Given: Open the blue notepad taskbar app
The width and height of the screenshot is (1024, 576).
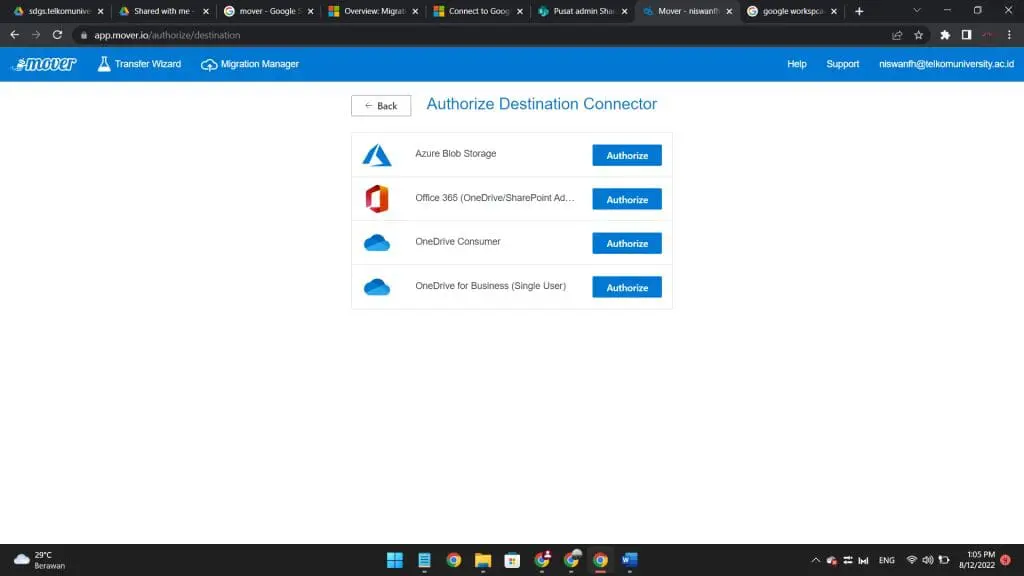Looking at the screenshot, I should pyautogui.click(x=424, y=560).
